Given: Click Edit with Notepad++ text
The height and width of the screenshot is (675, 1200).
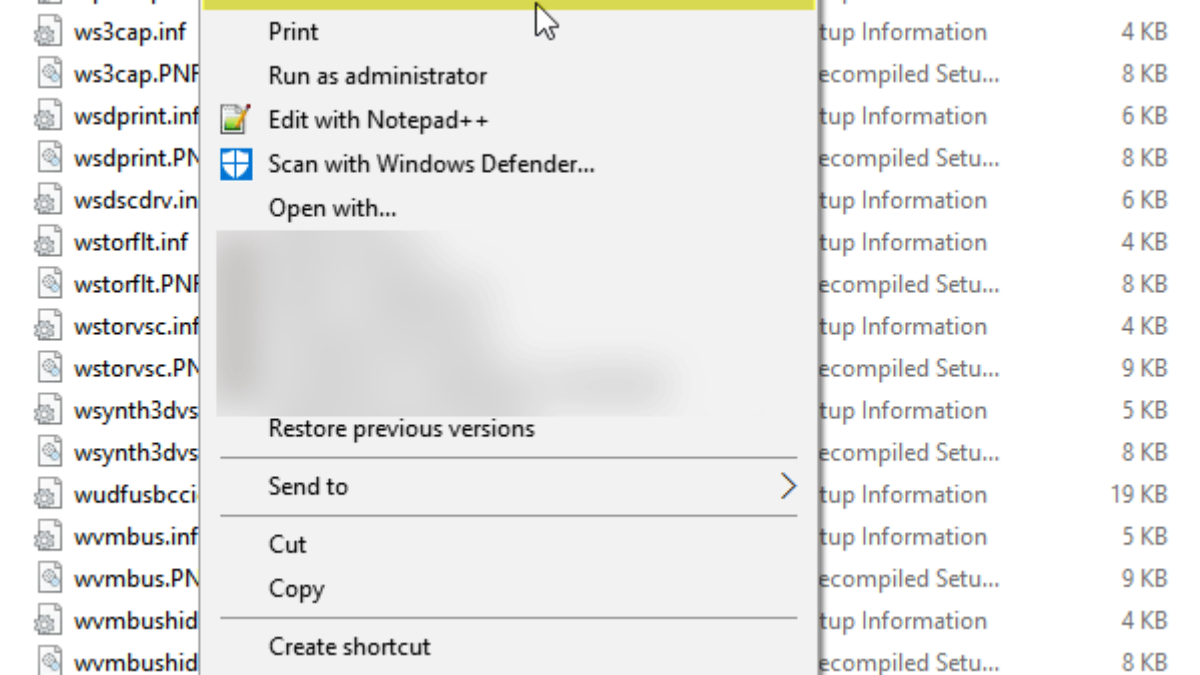Looking at the screenshot, I should (378, 121).
